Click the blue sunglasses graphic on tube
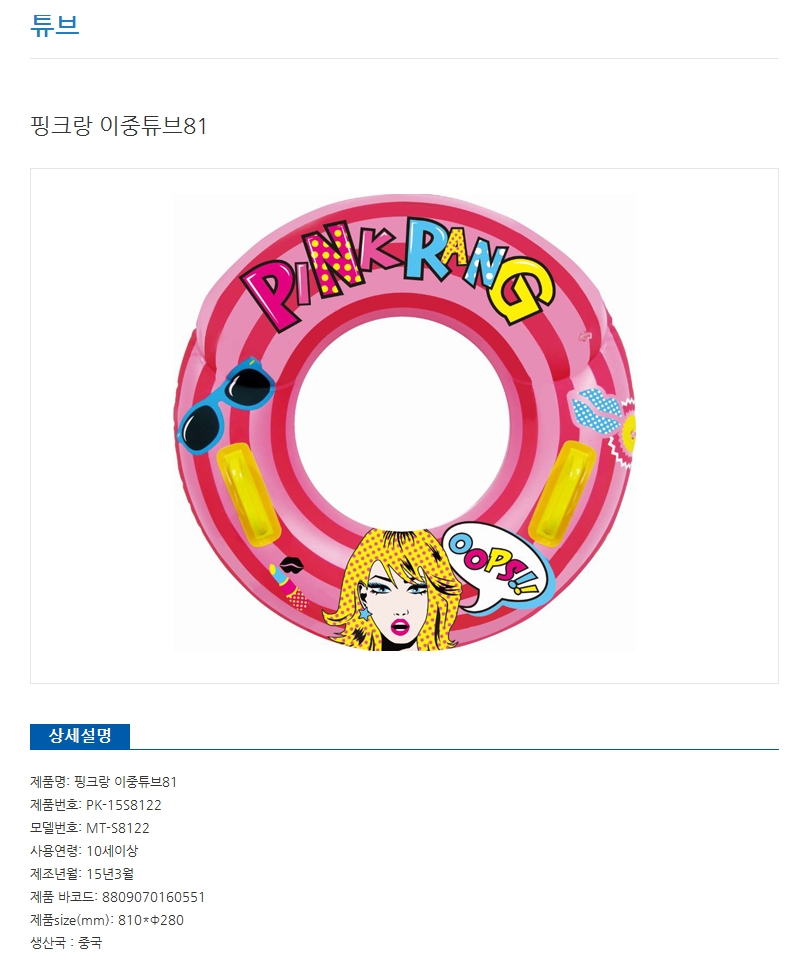The width and height of the screenshot is (794, 965). point(226,404)
